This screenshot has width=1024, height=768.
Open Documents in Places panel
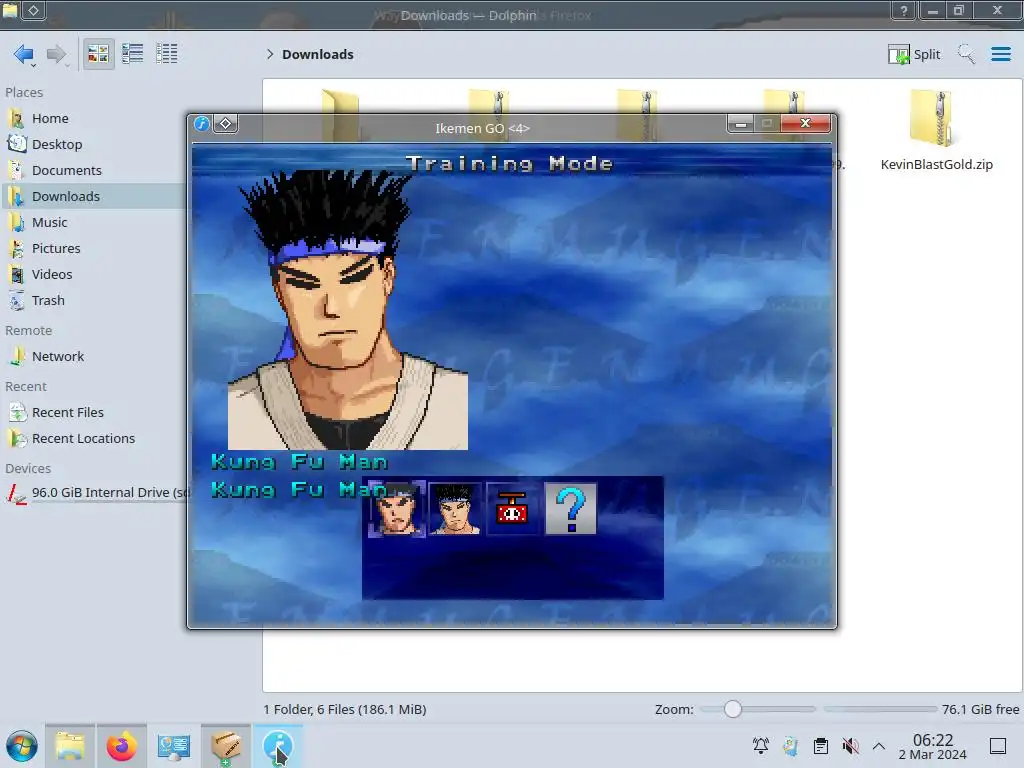95,170
